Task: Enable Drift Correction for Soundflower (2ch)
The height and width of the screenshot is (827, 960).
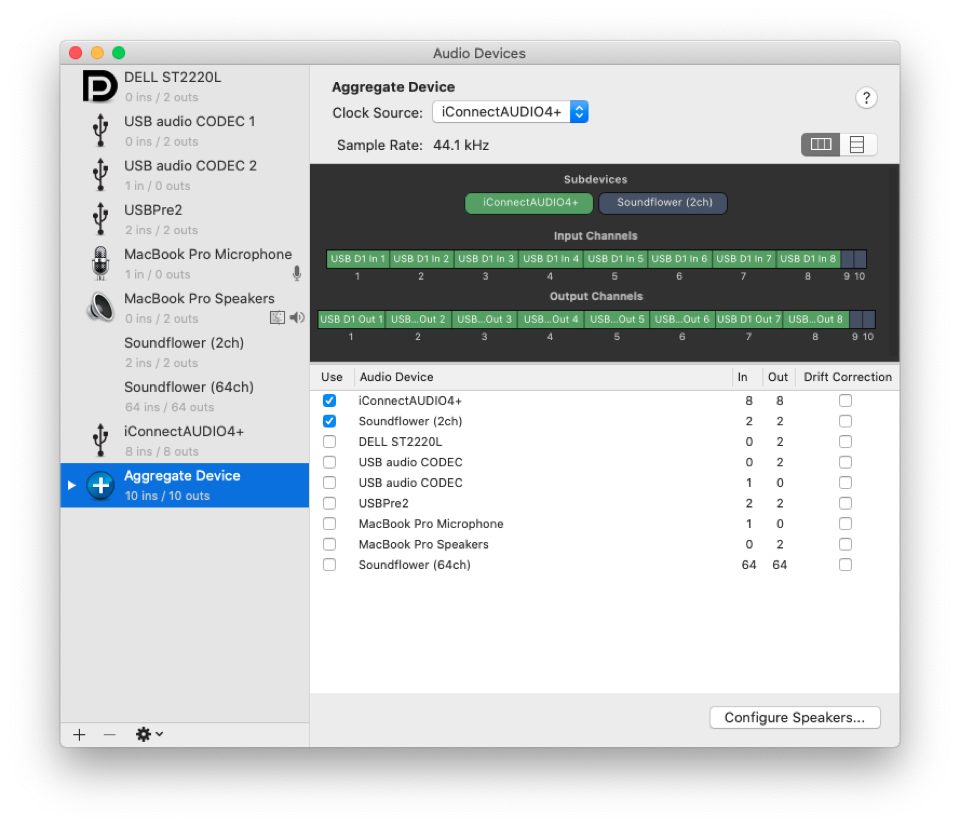Action: 845,421
